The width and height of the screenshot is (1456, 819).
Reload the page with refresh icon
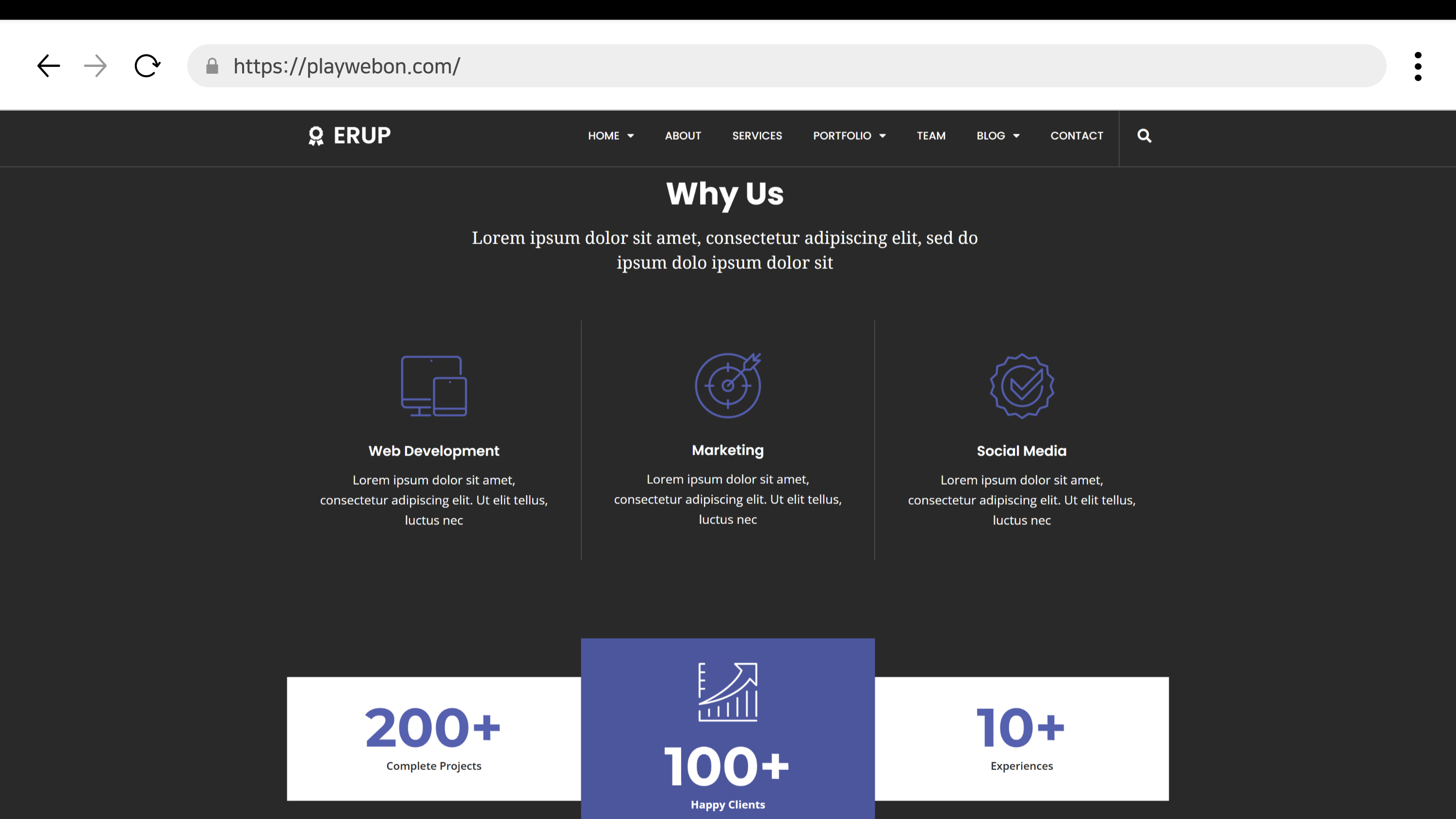(147, 66)
